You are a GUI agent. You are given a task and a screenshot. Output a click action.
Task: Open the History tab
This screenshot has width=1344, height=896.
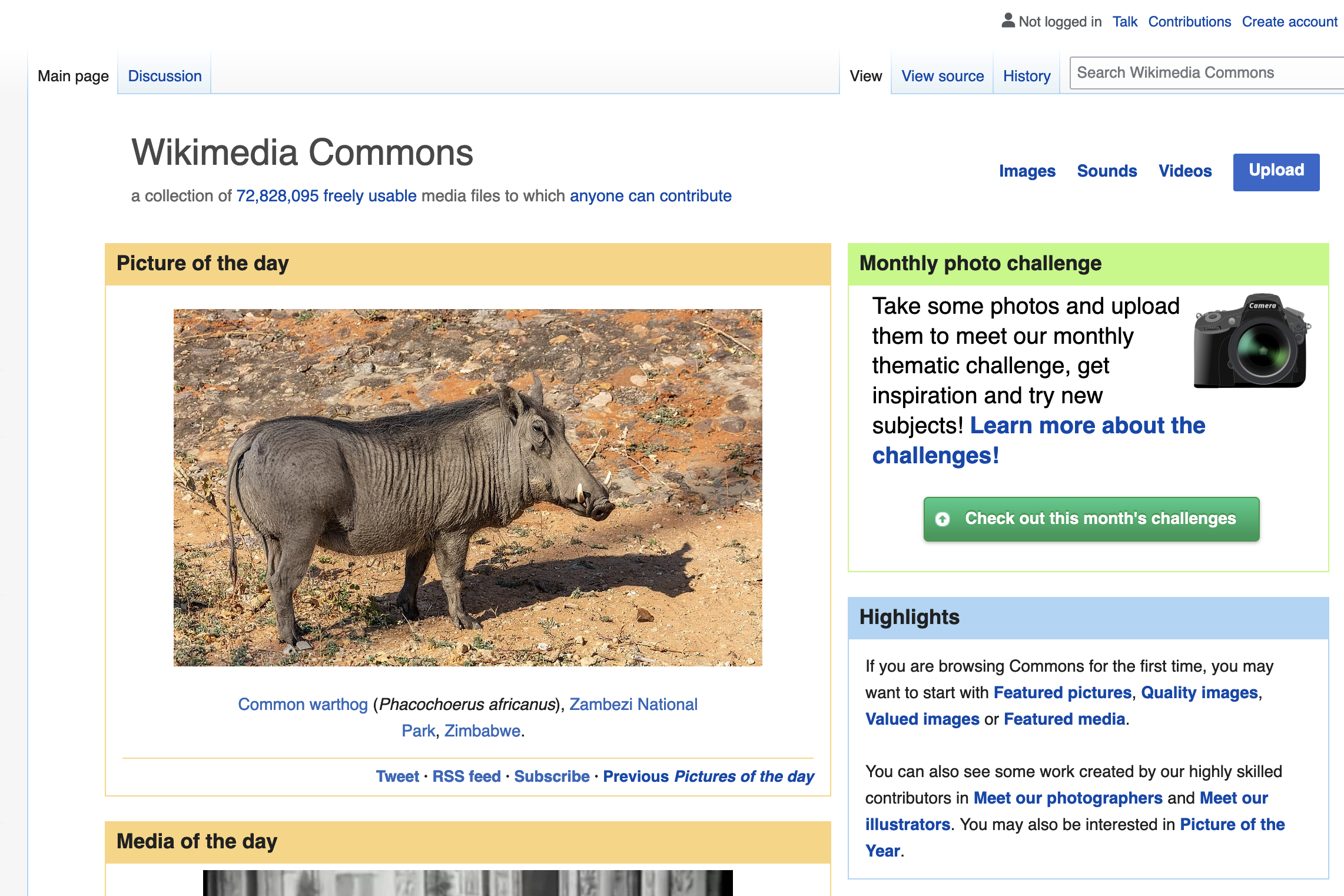point(1027,76)
